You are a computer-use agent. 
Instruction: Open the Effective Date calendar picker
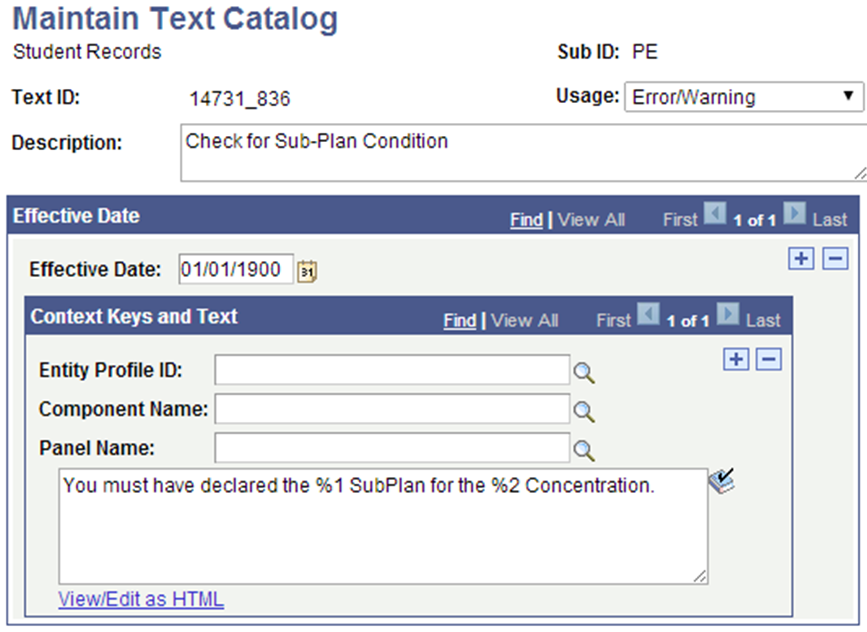(306, 270)
